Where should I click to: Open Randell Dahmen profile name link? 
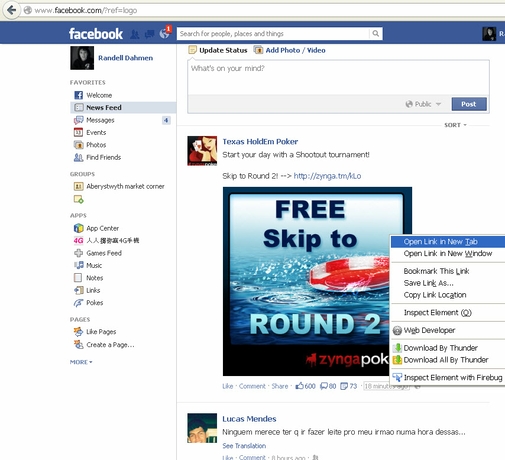125,58
